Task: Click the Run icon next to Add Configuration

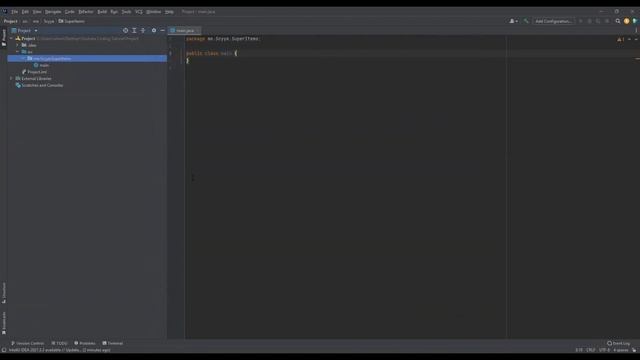Action: [x=581, y=21]
